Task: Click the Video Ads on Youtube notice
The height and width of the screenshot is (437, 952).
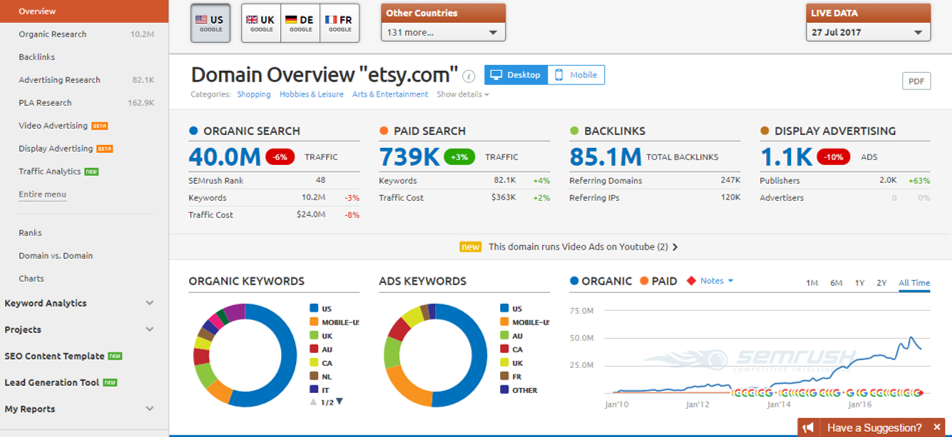Action: (x=568, y=247)
